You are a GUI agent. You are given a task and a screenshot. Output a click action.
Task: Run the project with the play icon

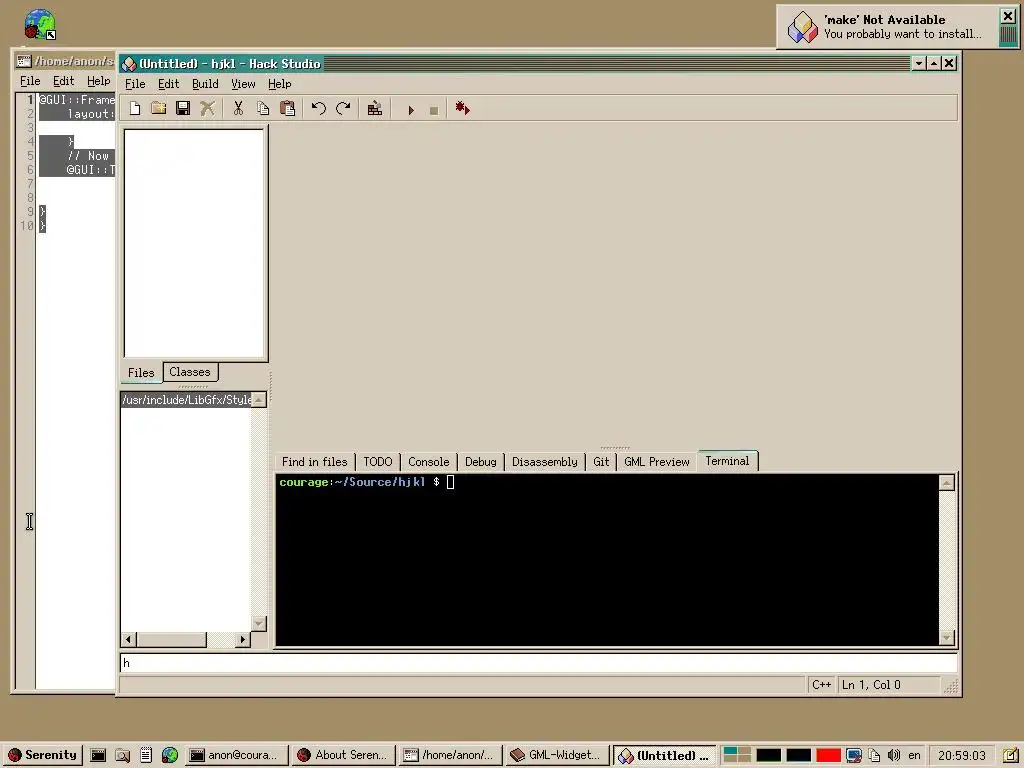click(x=411, y=110)
